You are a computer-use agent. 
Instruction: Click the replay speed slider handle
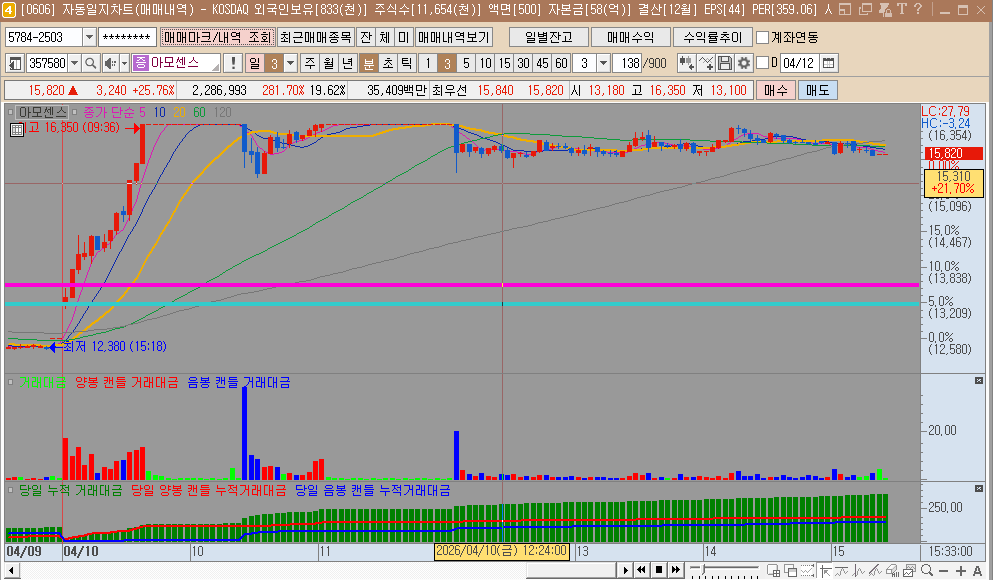tap(702, 569)
